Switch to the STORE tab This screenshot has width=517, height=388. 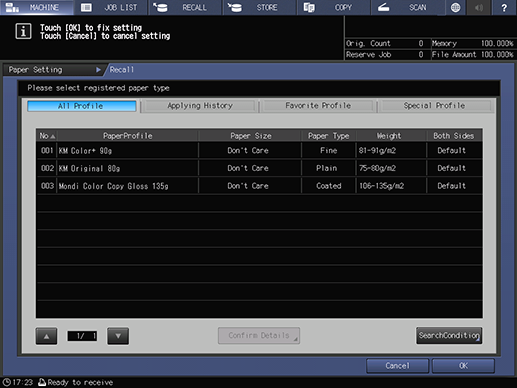tap(260, 7)
